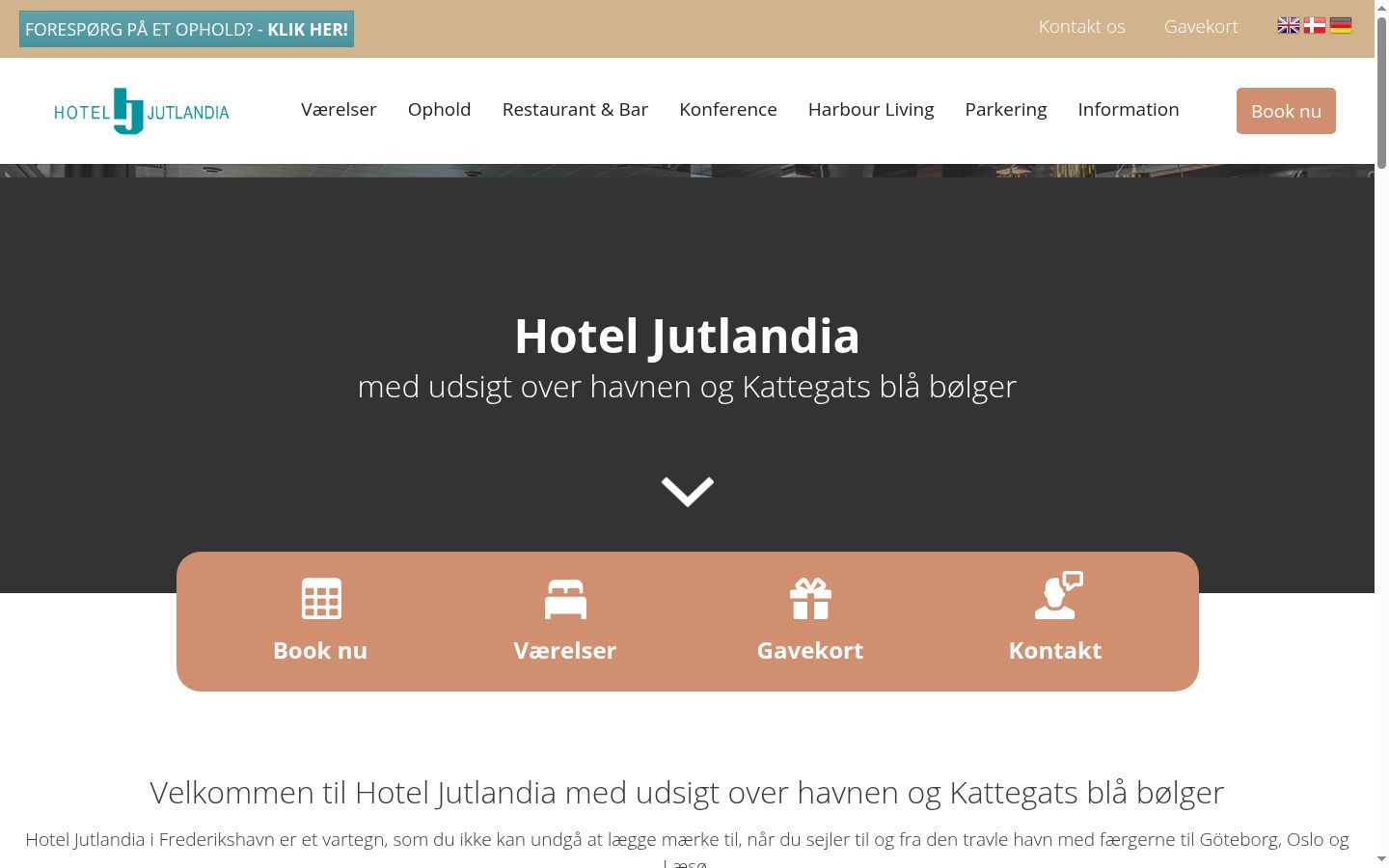
Task: Open the Kontakt os link
Action: pos(1082,27)
